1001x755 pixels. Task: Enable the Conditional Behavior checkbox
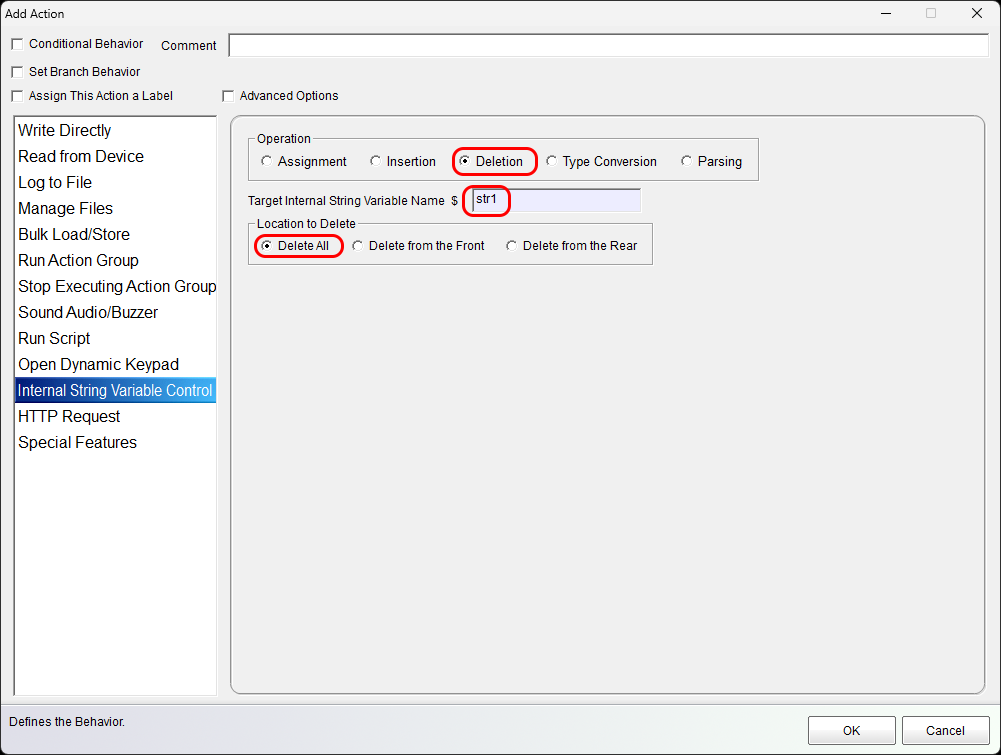17,44
